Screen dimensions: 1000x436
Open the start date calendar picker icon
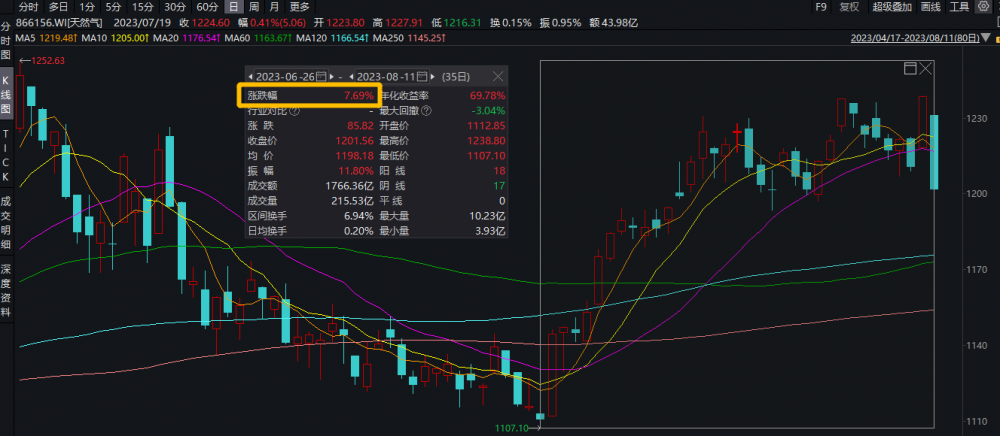tap(321, 76)
